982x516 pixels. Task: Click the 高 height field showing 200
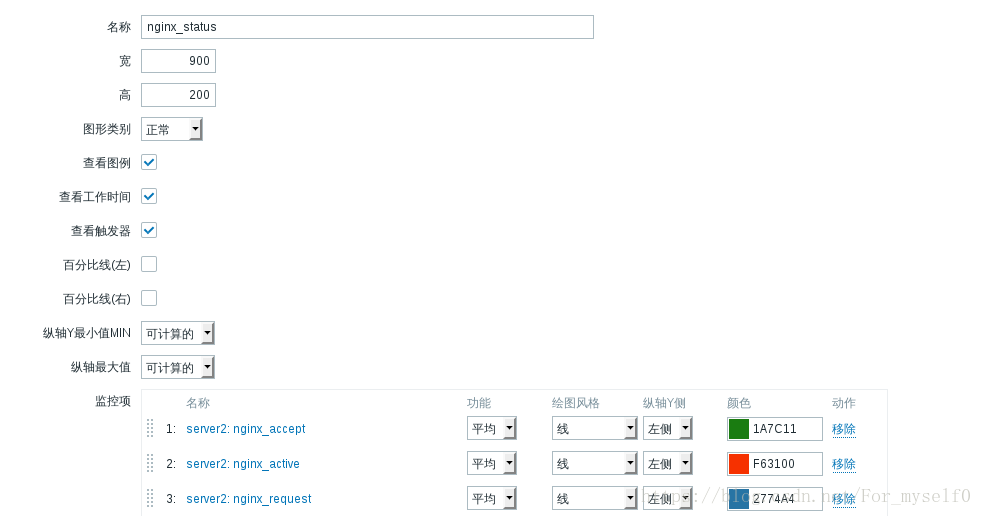[178, 95]
